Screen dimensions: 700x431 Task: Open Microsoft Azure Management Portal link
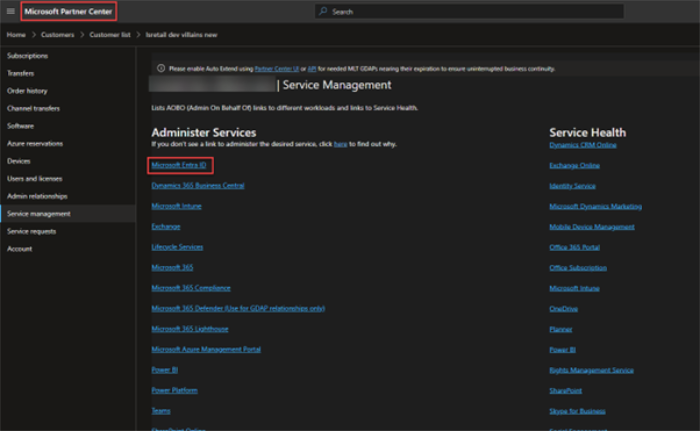[206, 349]
